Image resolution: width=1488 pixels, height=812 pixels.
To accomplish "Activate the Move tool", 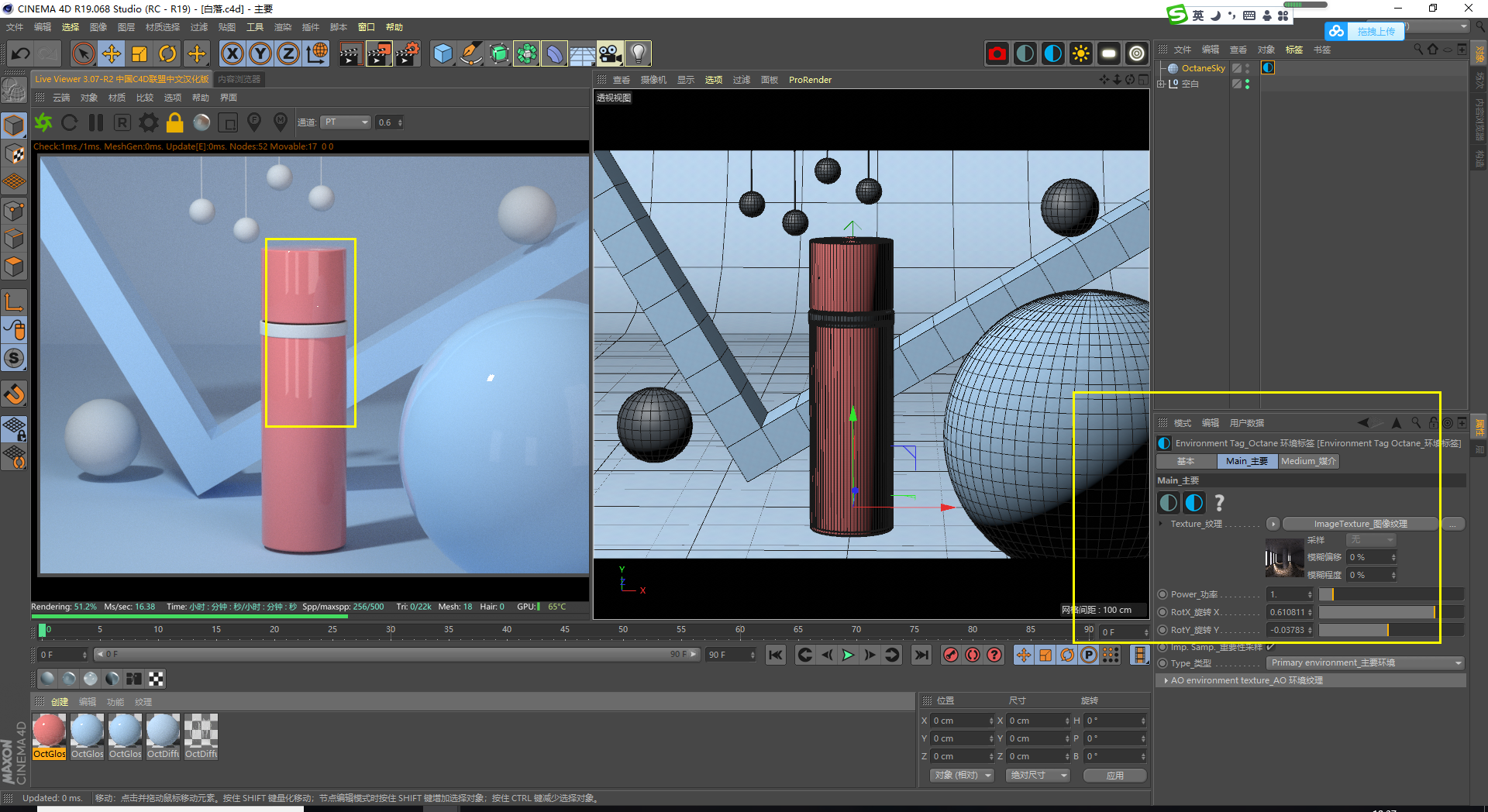I will pos(112,53).
